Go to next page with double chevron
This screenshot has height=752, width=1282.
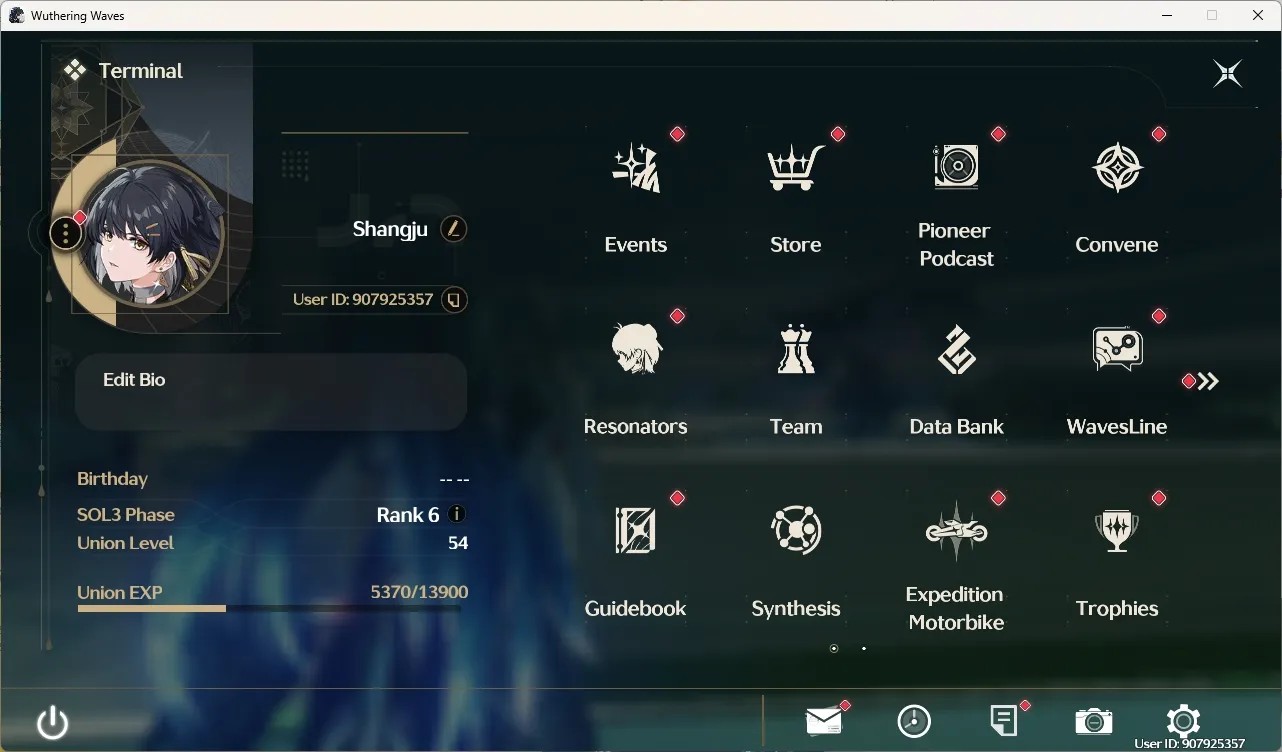[x=1208, y=381]
